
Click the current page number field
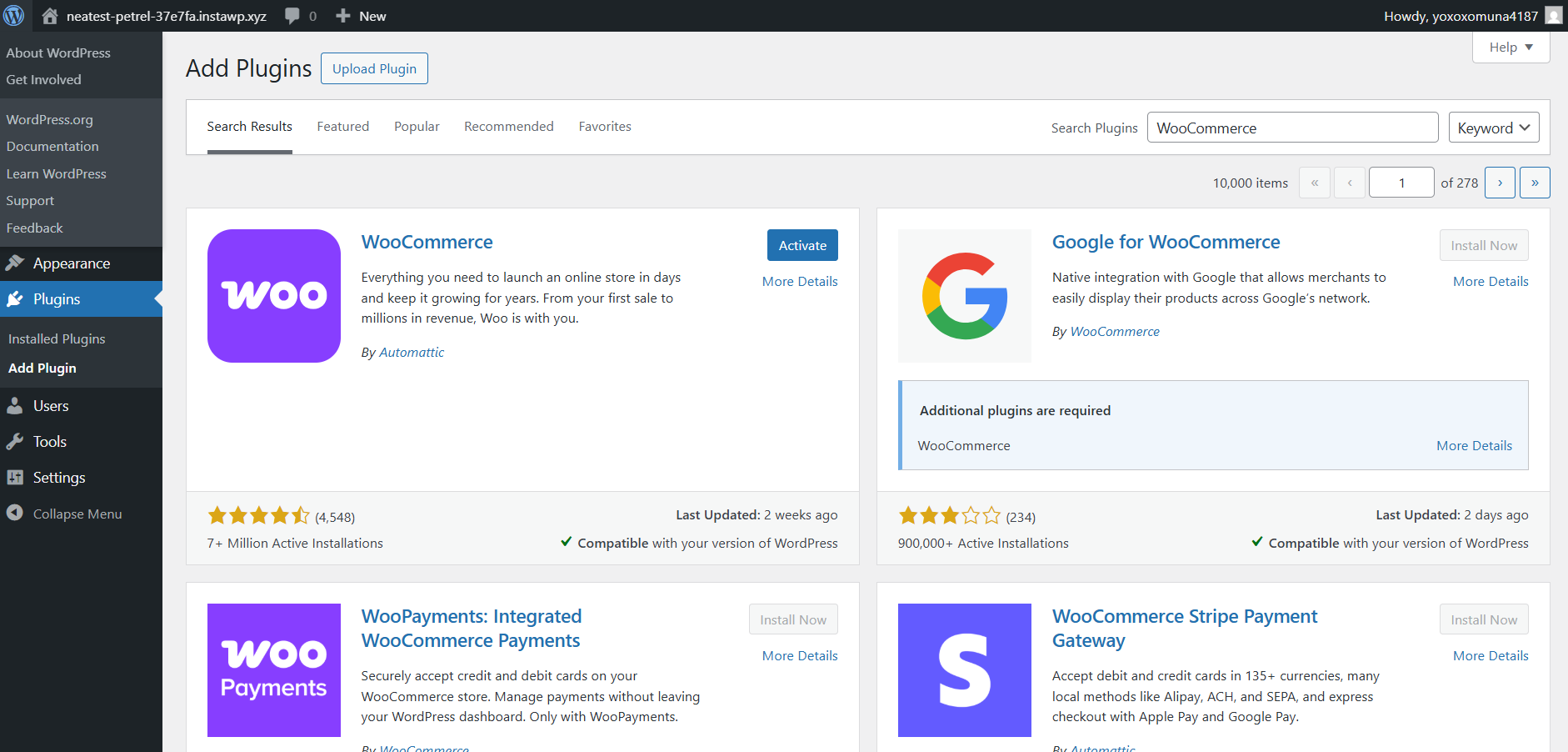[x=1402, y=183]
